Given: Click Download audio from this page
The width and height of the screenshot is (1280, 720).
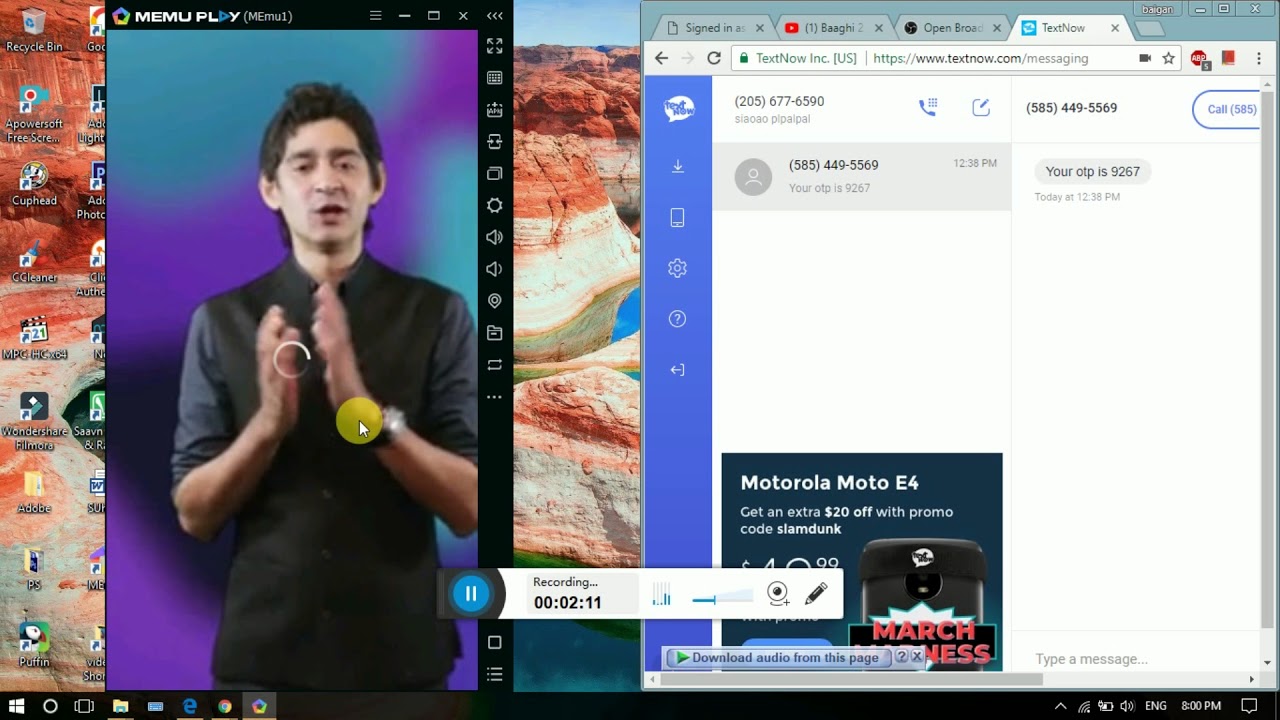Looking at the screenshot, I should point(778,658).
